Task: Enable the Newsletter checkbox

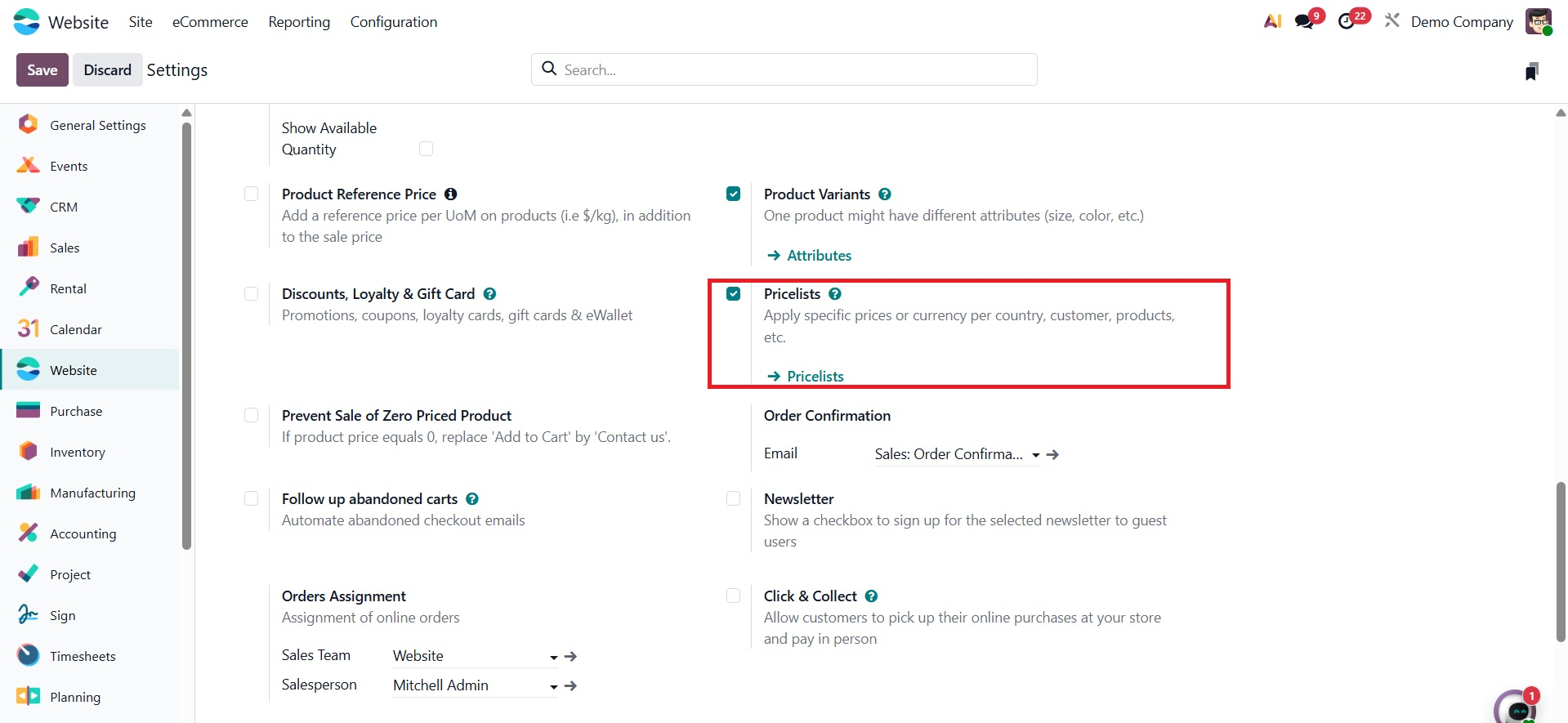Action: point(734,499)
